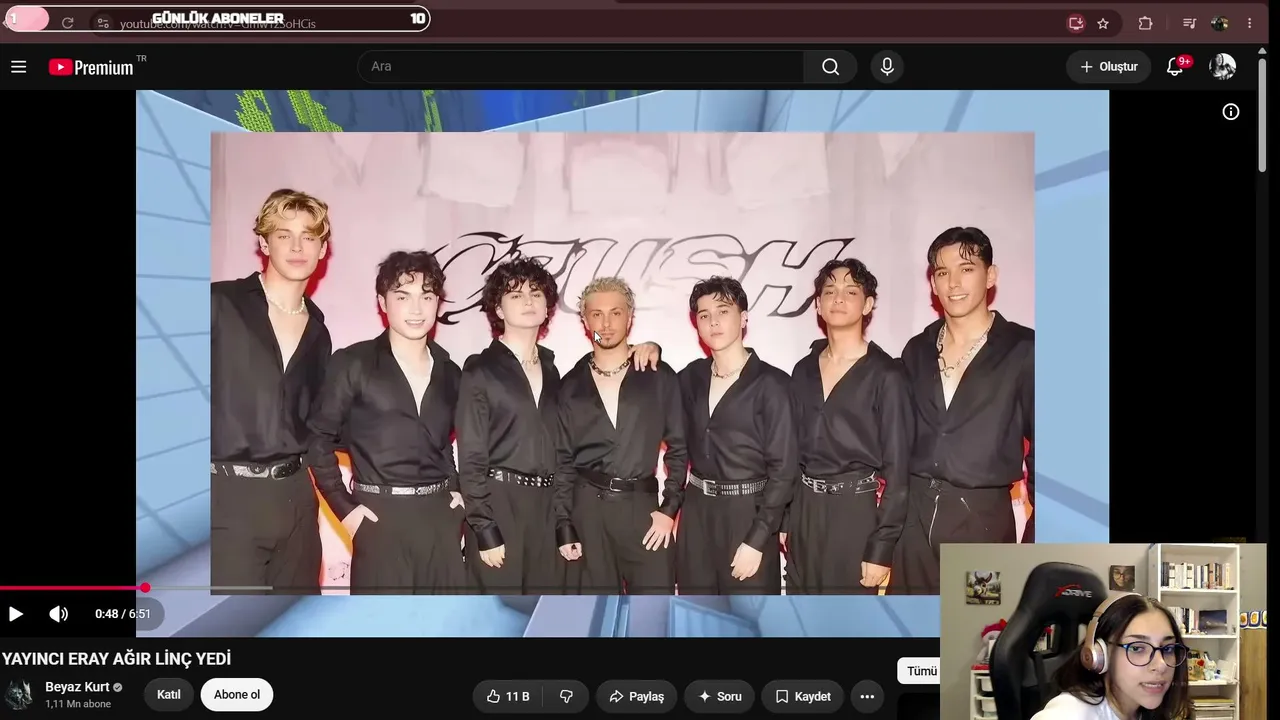Like the video (11 B thumbs up)
The image size is (1280, 720).
(509, 696)
